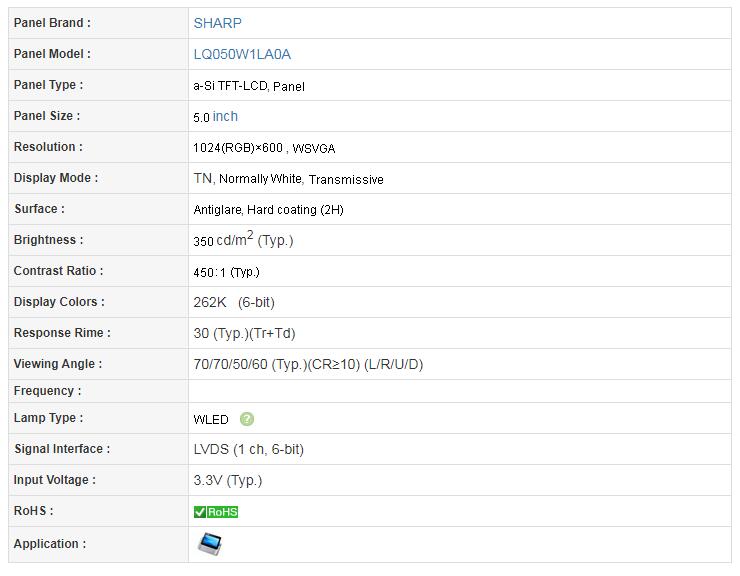Image resolution: width=740 pixels, height=576 pixels.
Task: Open the LQ050W1LA0A panel model link
Action: pos(242,54)
